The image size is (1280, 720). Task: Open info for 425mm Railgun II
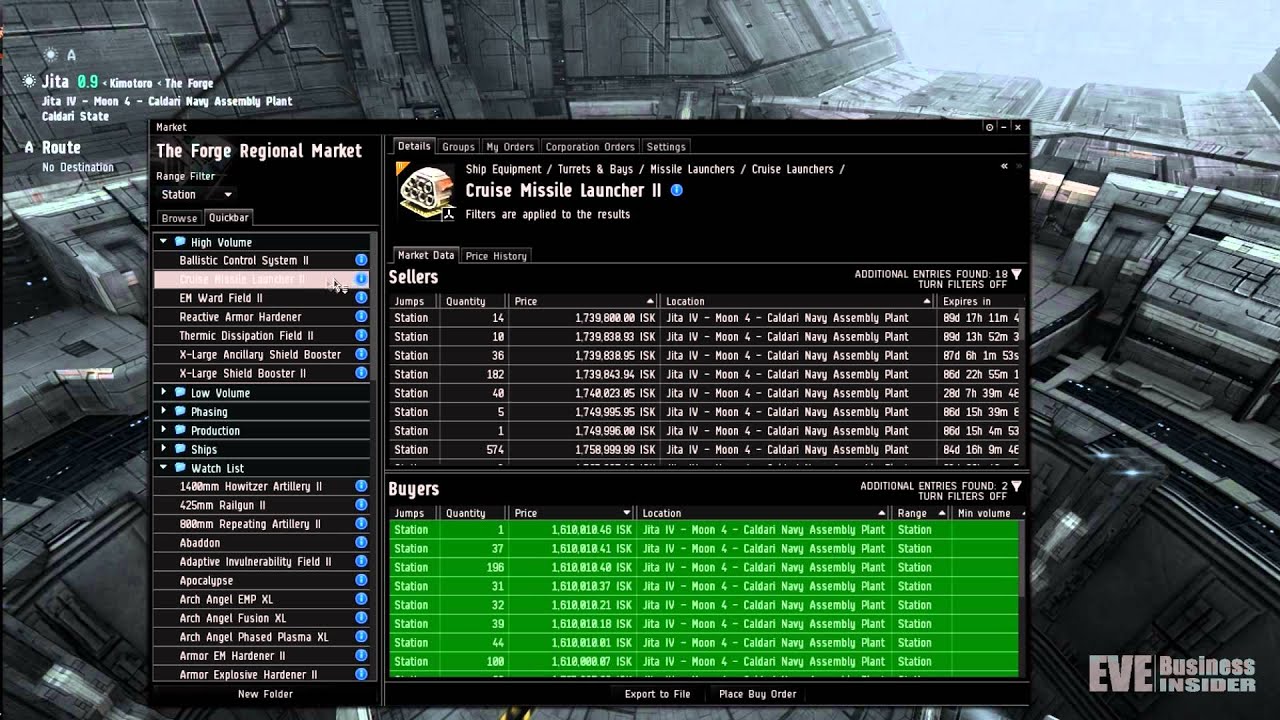click(x=361, y=505)
